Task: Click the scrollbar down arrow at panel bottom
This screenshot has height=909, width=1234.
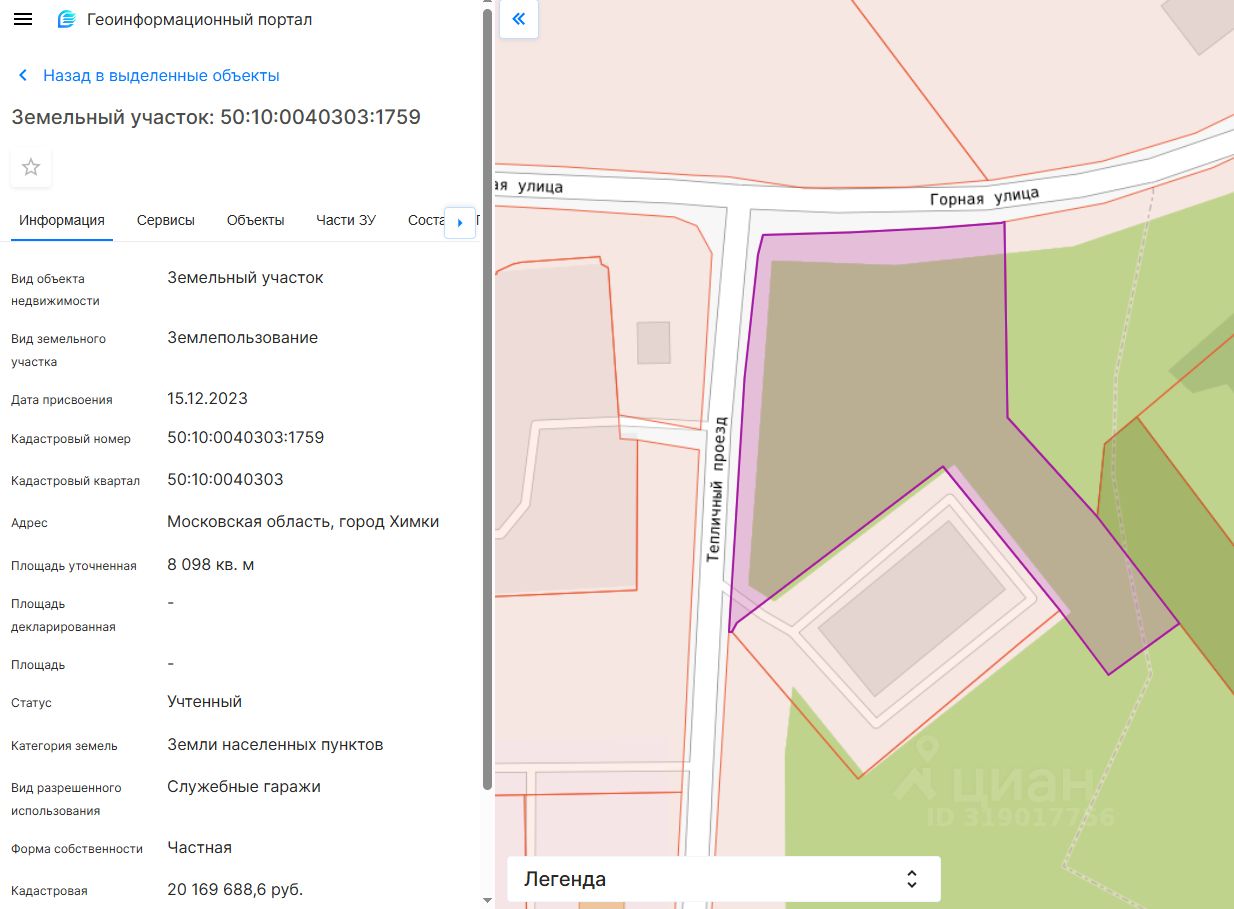Action: pos(487,902)
